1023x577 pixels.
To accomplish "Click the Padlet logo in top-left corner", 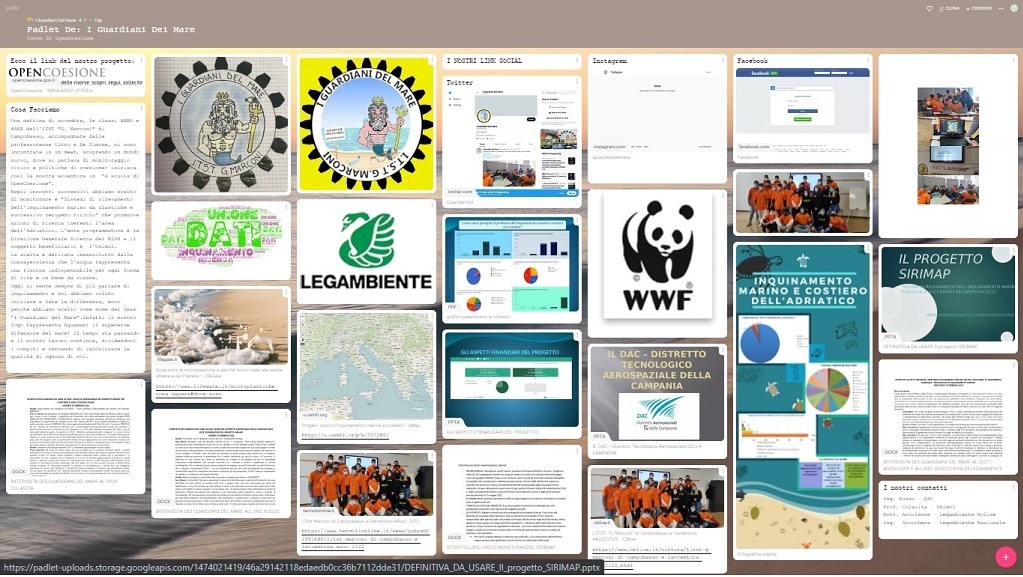I will coord(12,8).
